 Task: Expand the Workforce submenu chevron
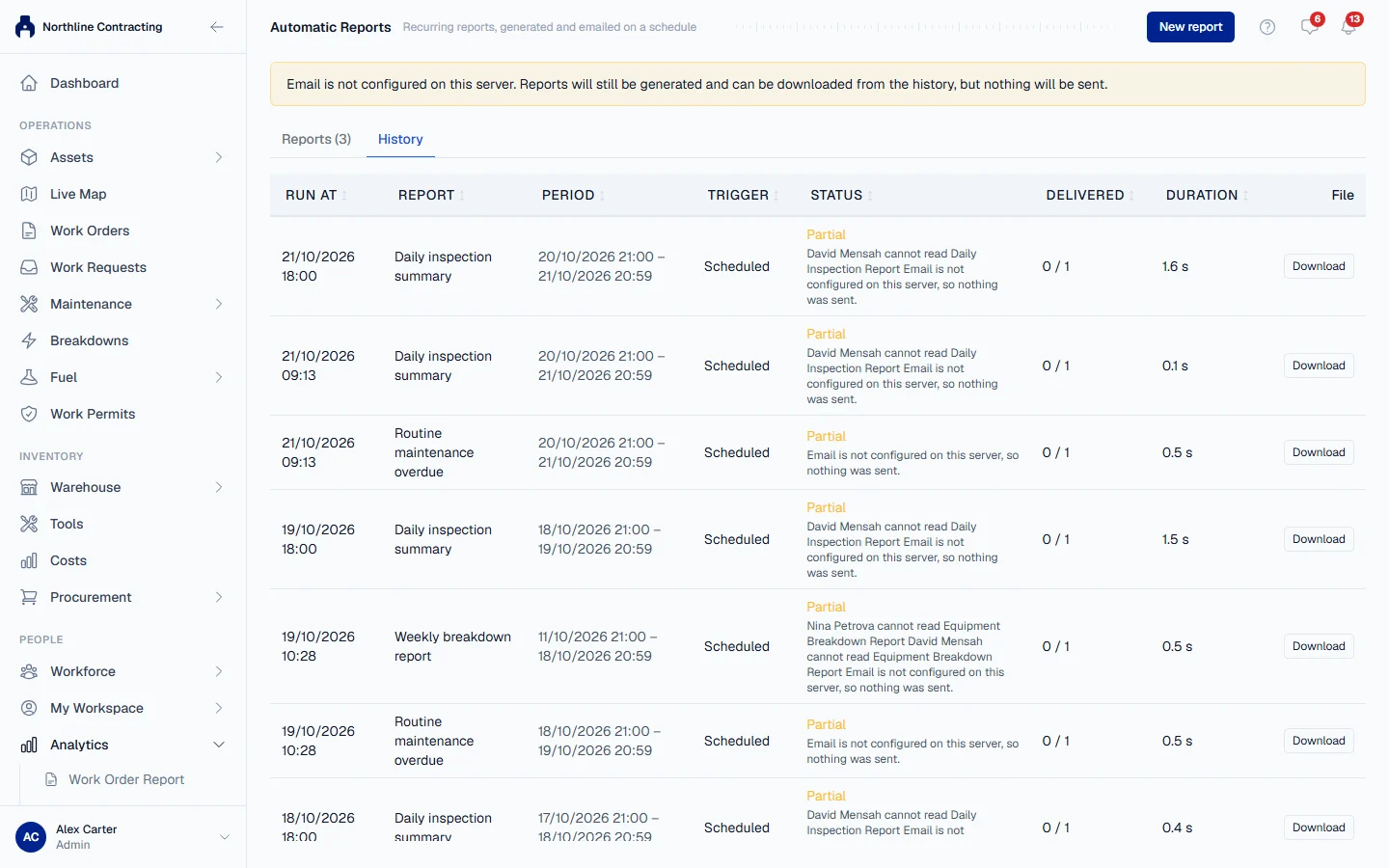219,671
